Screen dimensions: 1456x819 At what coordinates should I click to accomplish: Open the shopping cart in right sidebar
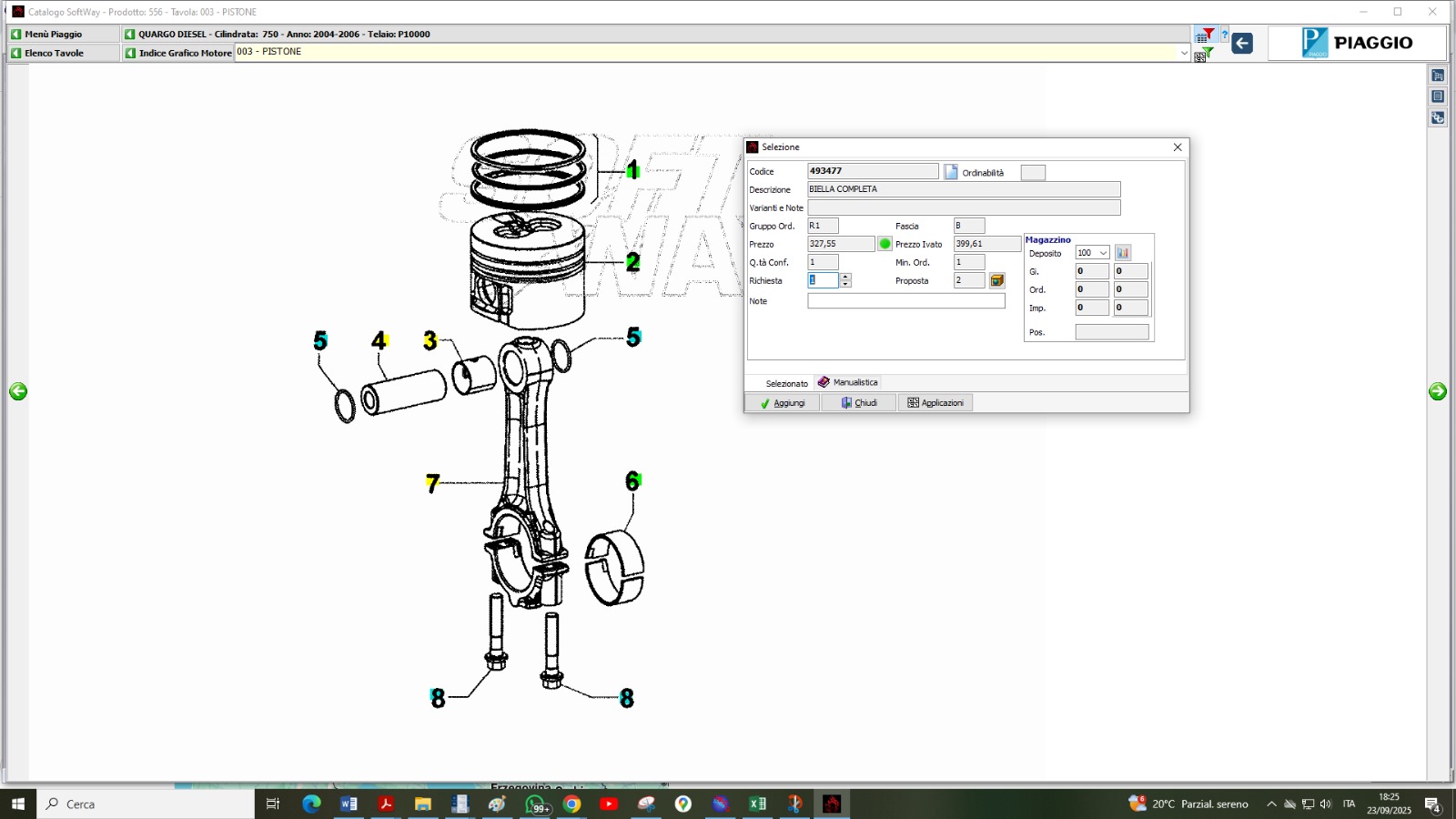(1438, 76)
